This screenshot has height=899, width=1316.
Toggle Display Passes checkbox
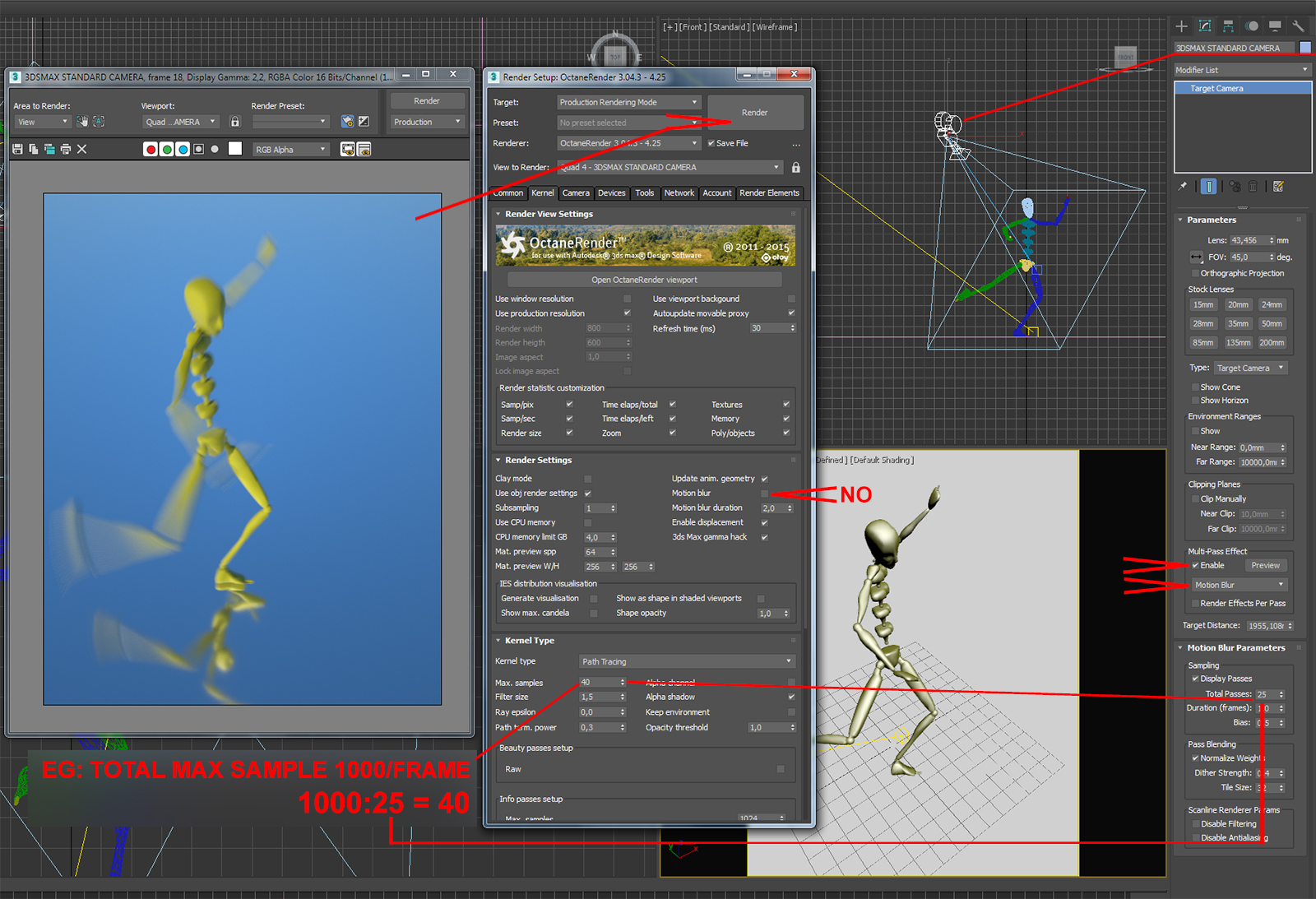pos(1195,679)
